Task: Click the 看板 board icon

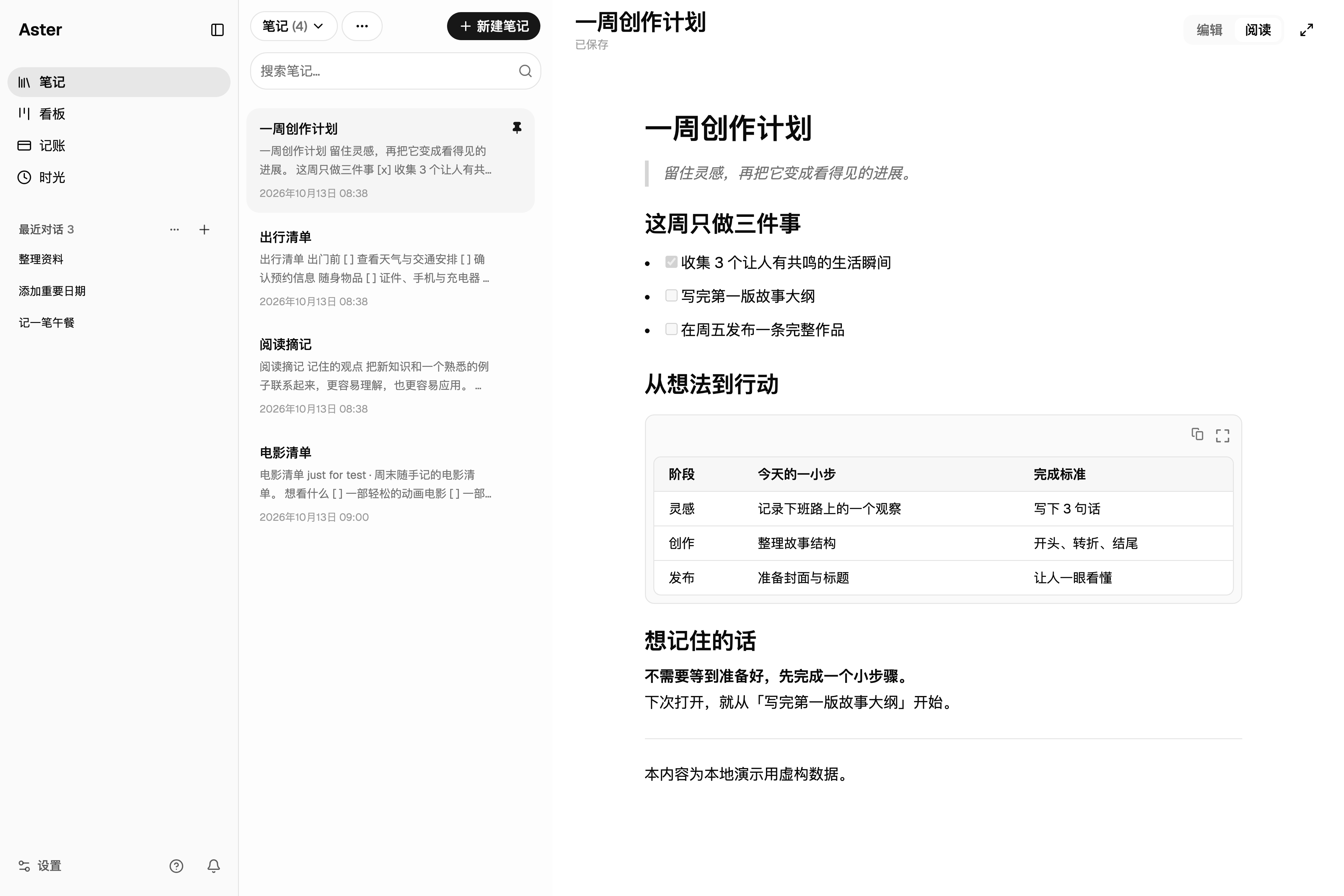Action: [x=24, y=114]
